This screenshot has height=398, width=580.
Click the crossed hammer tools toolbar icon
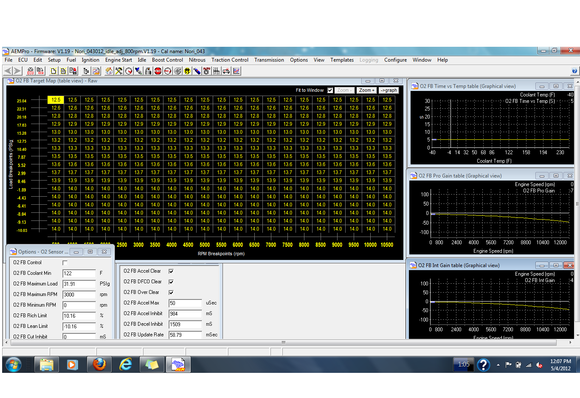pyautogui.click(x=119, y=71)
